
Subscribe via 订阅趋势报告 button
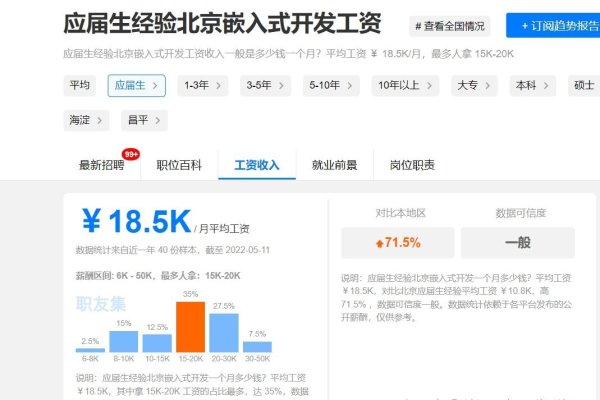pyautogui.click(x=554, y=26)
